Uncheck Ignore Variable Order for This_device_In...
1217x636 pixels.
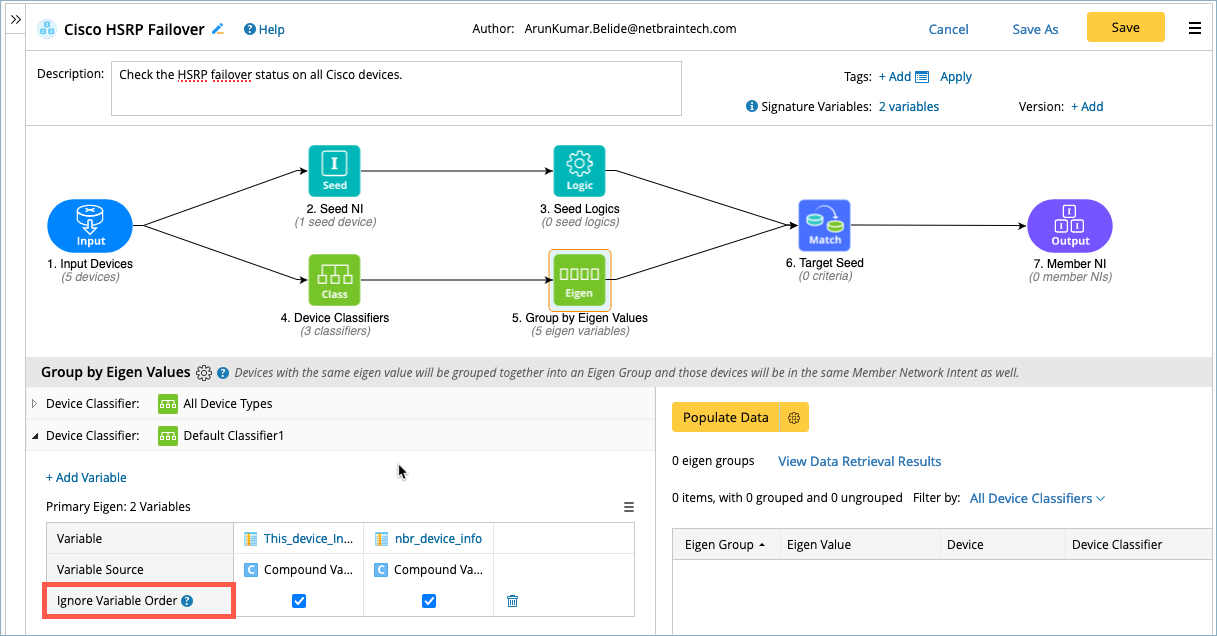click(x=298, y=601)
